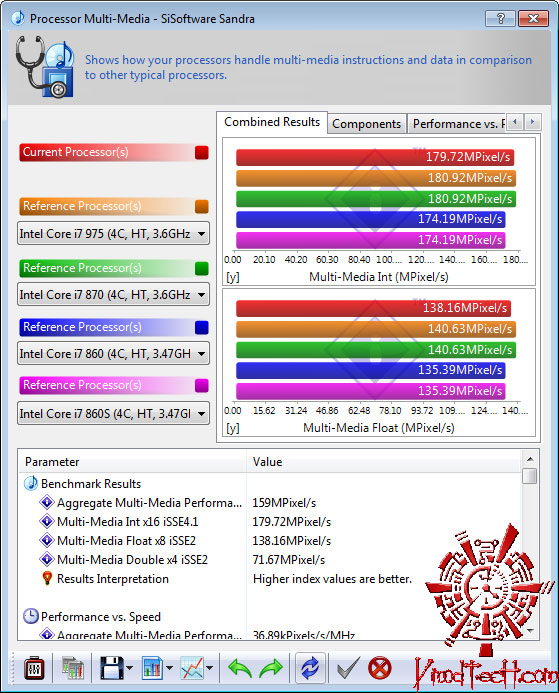Go forward with the green right arrow

click(271, 668)
